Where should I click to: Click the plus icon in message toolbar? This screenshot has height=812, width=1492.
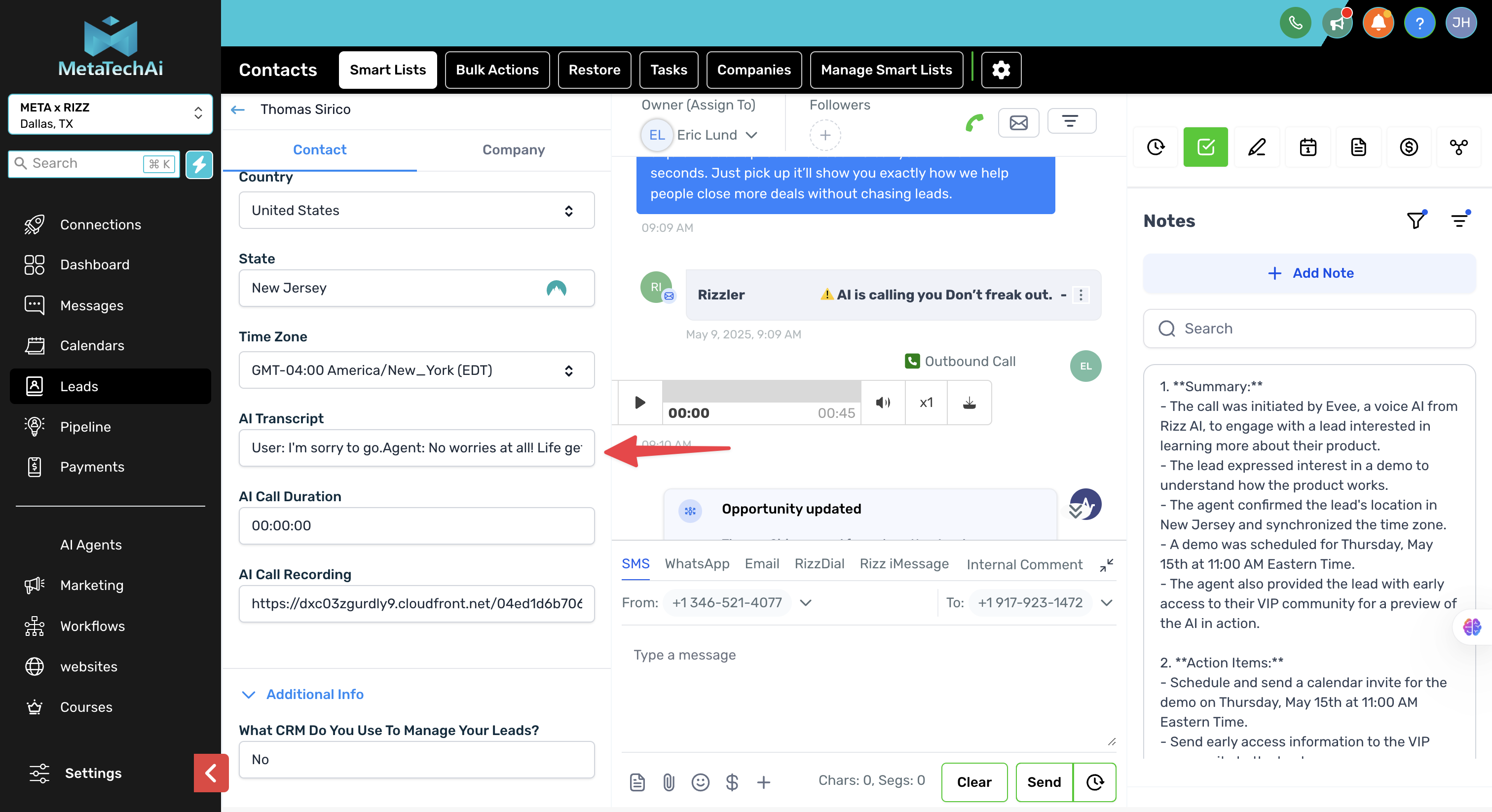(x=764, y=782)
